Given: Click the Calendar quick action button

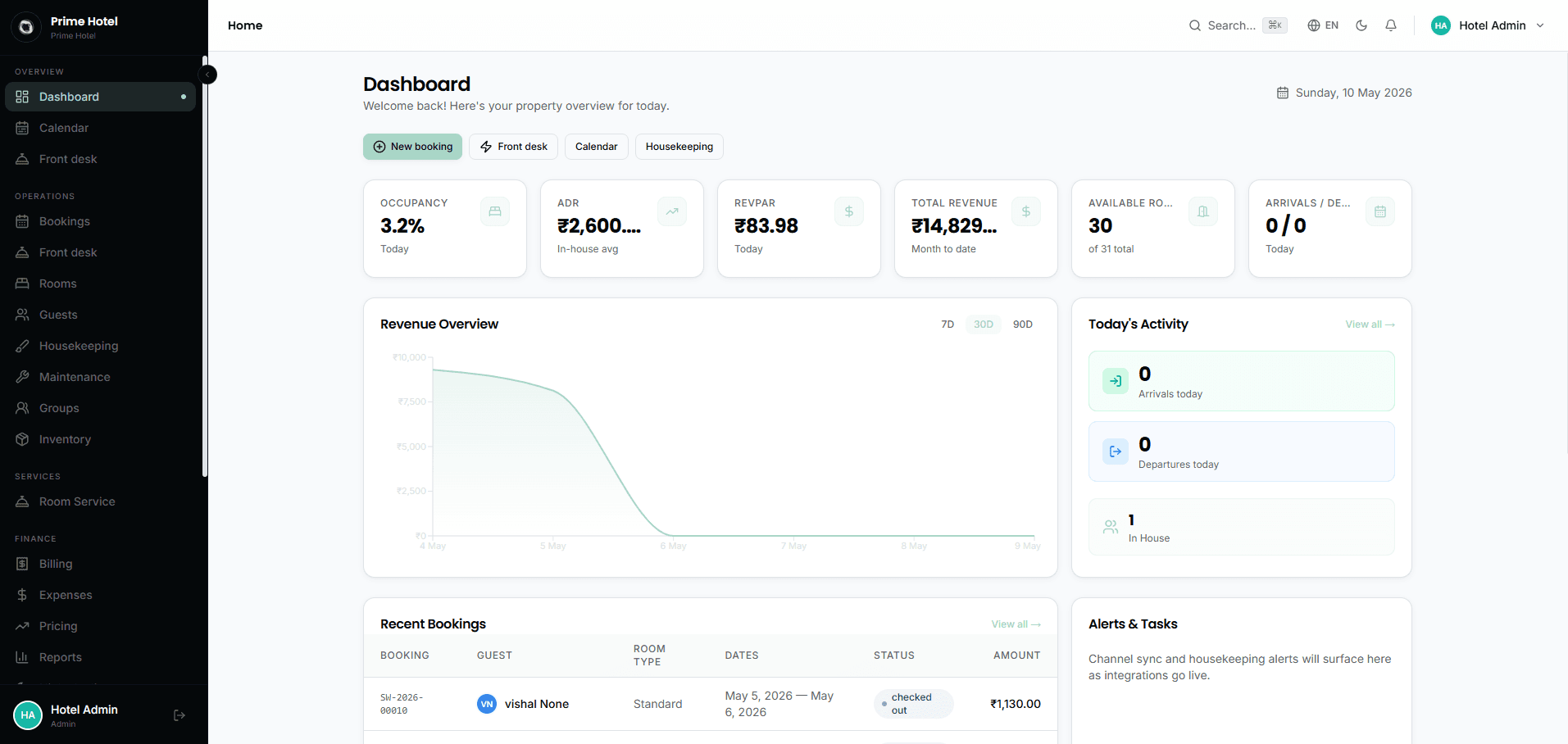Looking at the screenshot, I should click(597, 147).
